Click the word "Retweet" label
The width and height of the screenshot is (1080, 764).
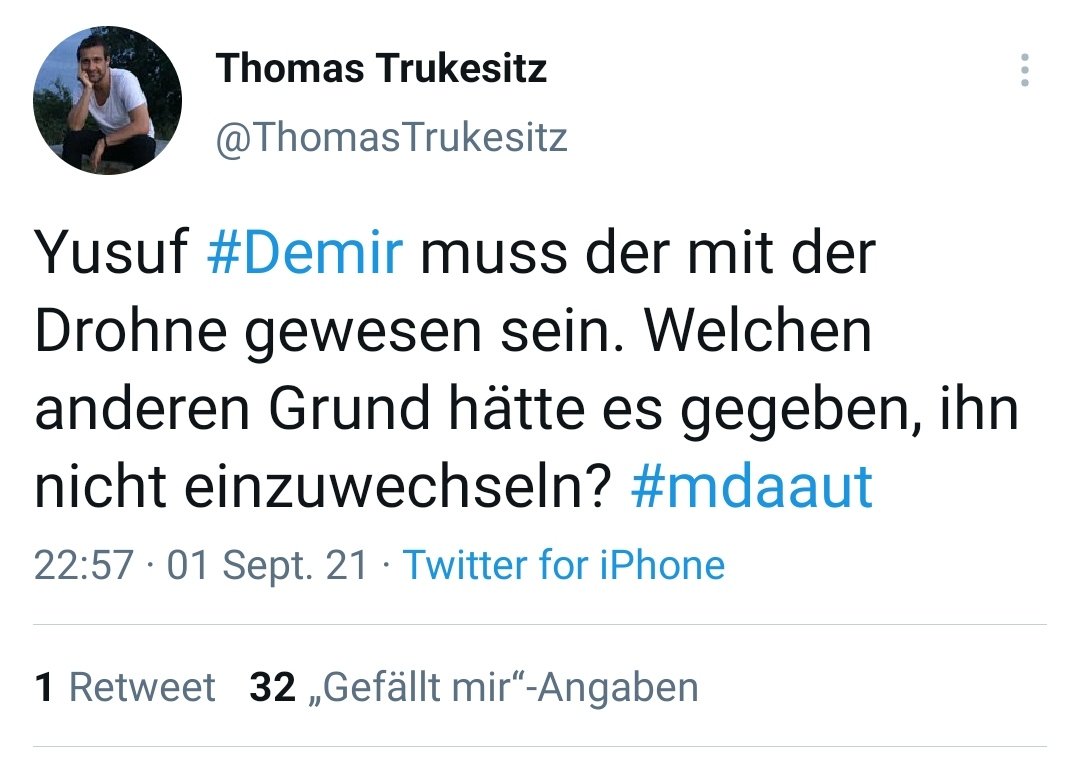coord(143,688)
